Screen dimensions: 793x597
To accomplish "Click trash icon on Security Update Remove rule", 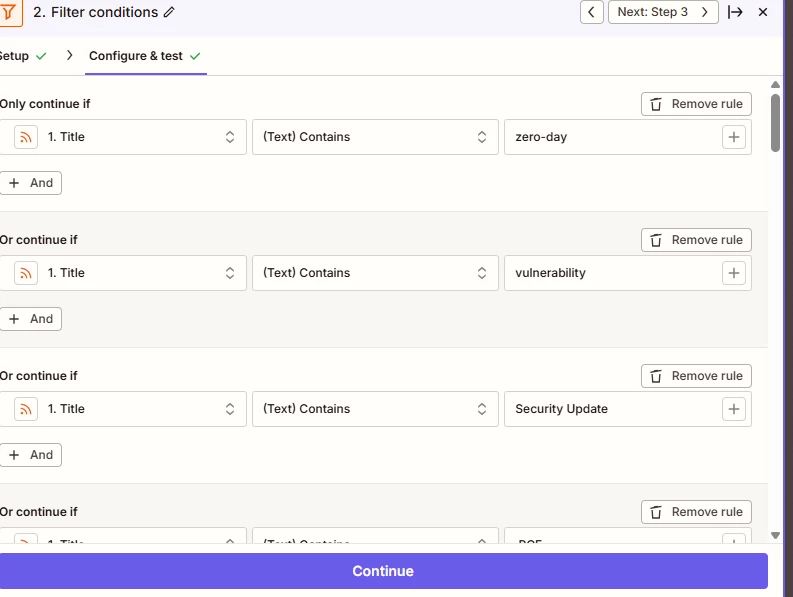I will (x=656, y=376).
